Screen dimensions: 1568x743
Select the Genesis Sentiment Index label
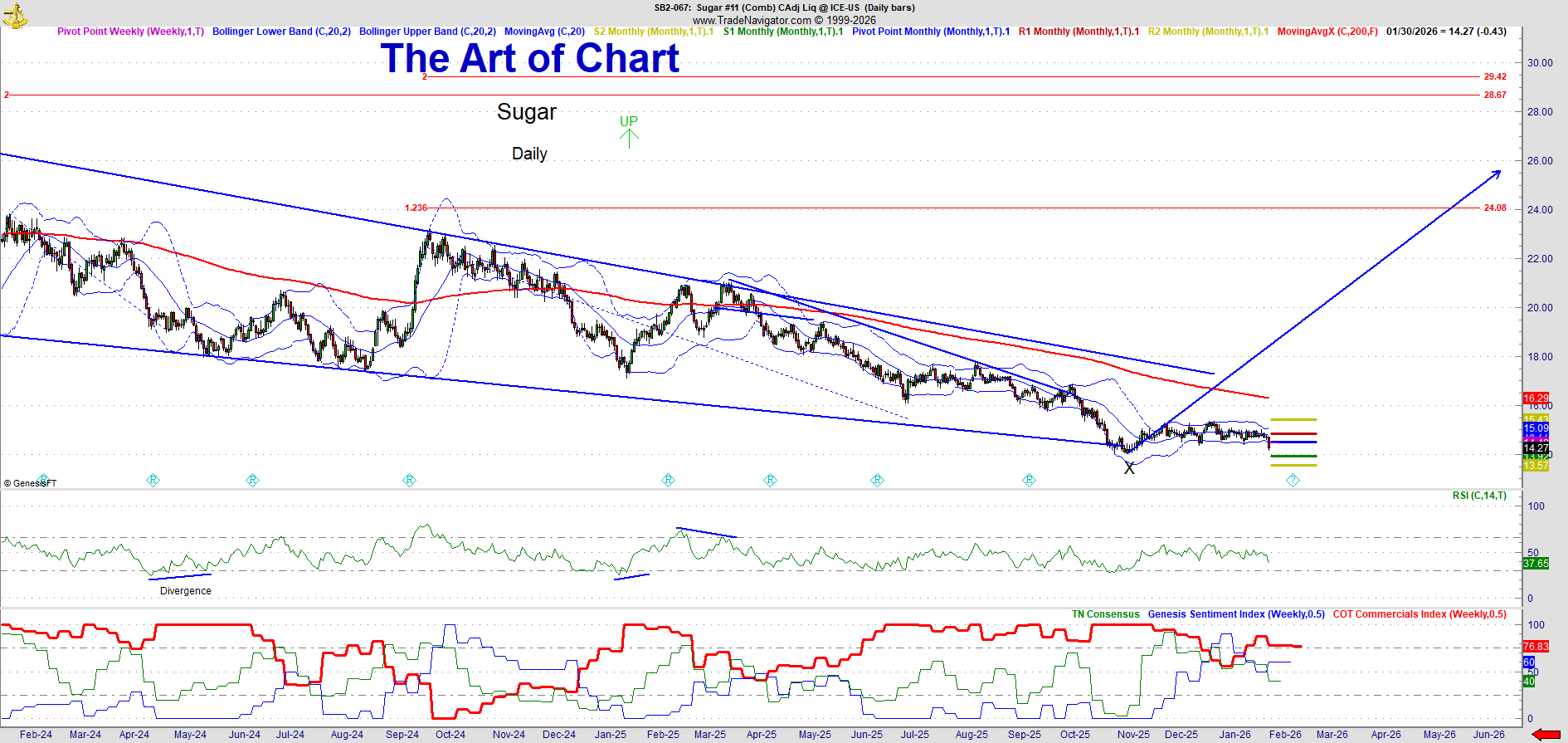click(x=1236, y=614)
